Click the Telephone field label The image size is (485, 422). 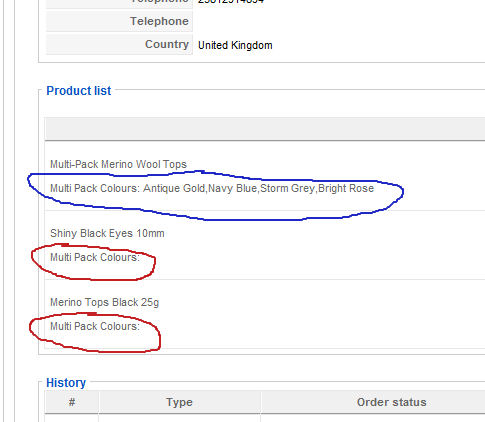tap(159, 21)
